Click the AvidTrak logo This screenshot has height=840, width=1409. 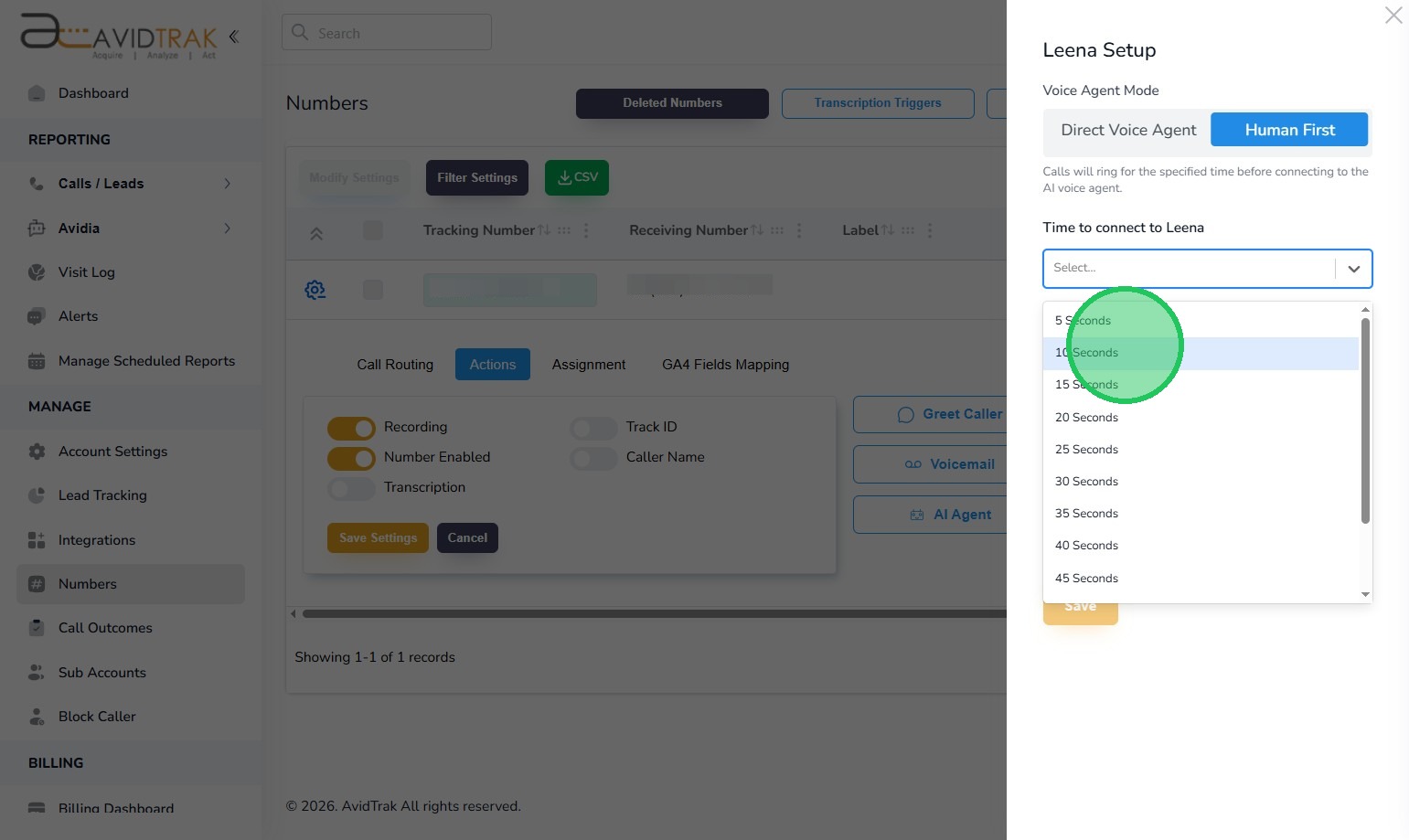click(119, 37)
